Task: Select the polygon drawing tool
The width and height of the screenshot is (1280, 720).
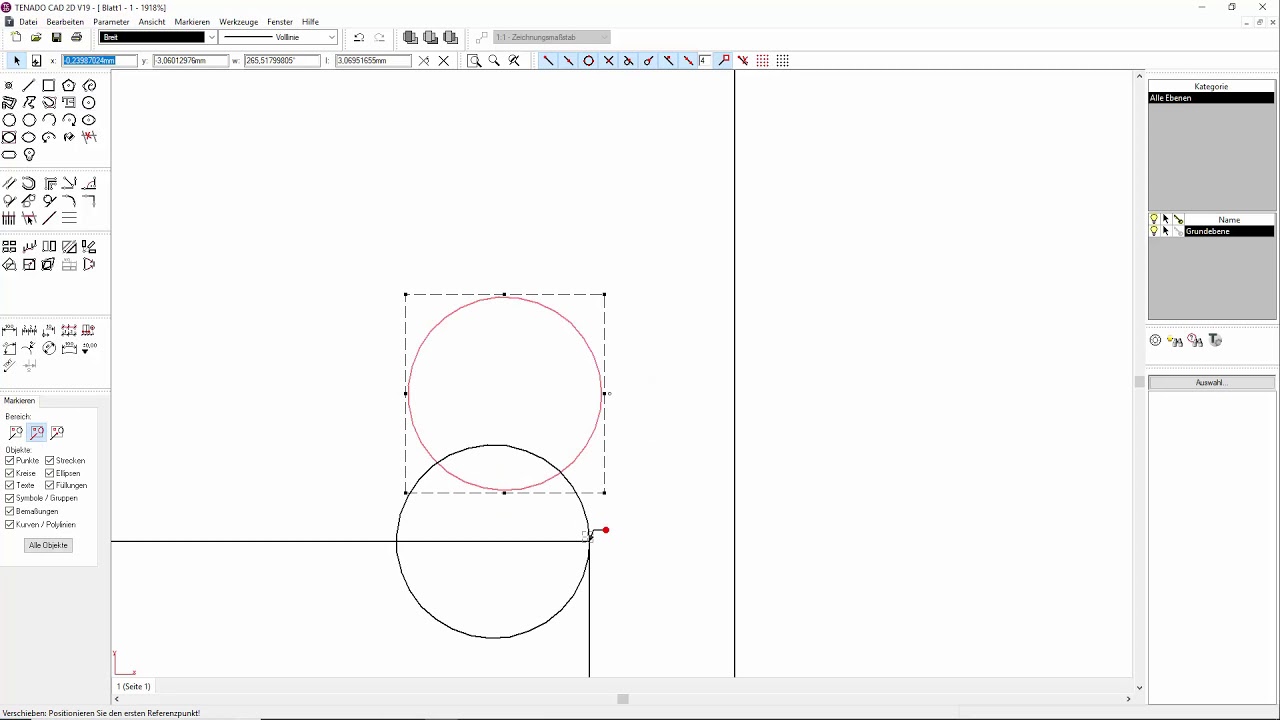Action: 69,86
